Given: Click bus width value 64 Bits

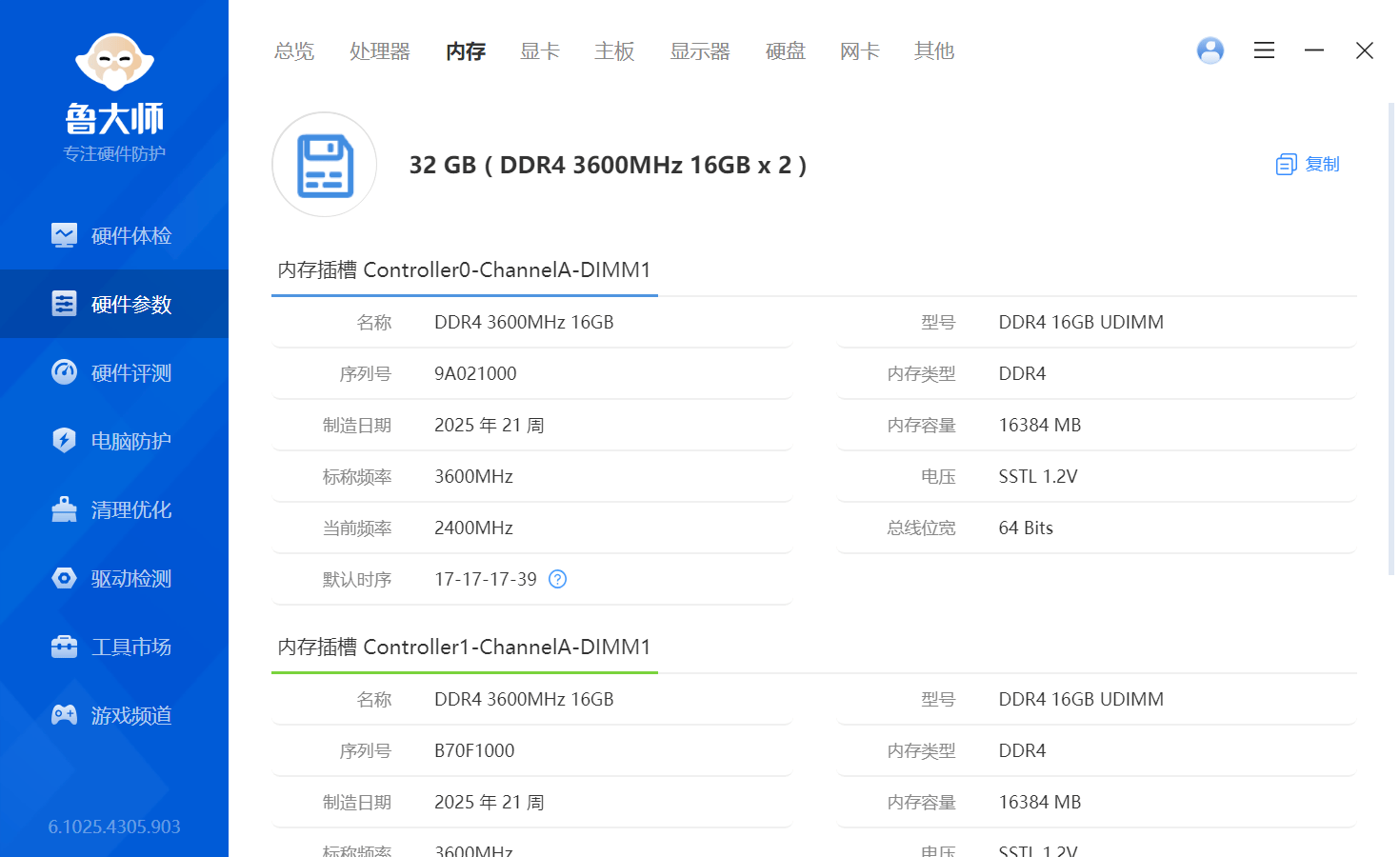Looking at the screenshot, I should coord(1026,528).
